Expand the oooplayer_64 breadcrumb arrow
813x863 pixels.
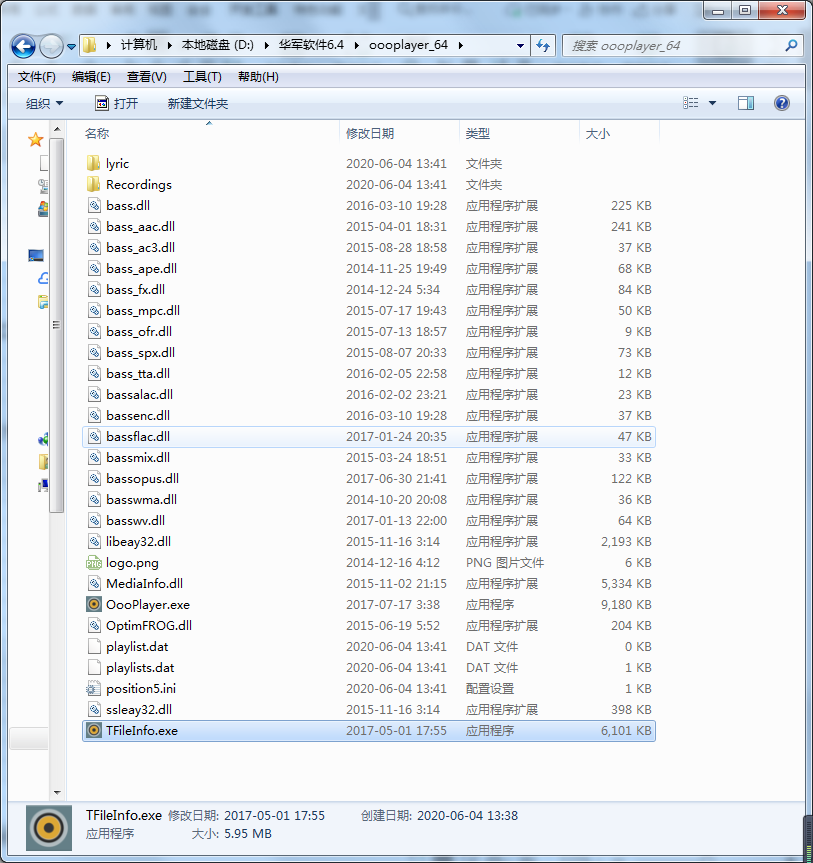(461, 45)
